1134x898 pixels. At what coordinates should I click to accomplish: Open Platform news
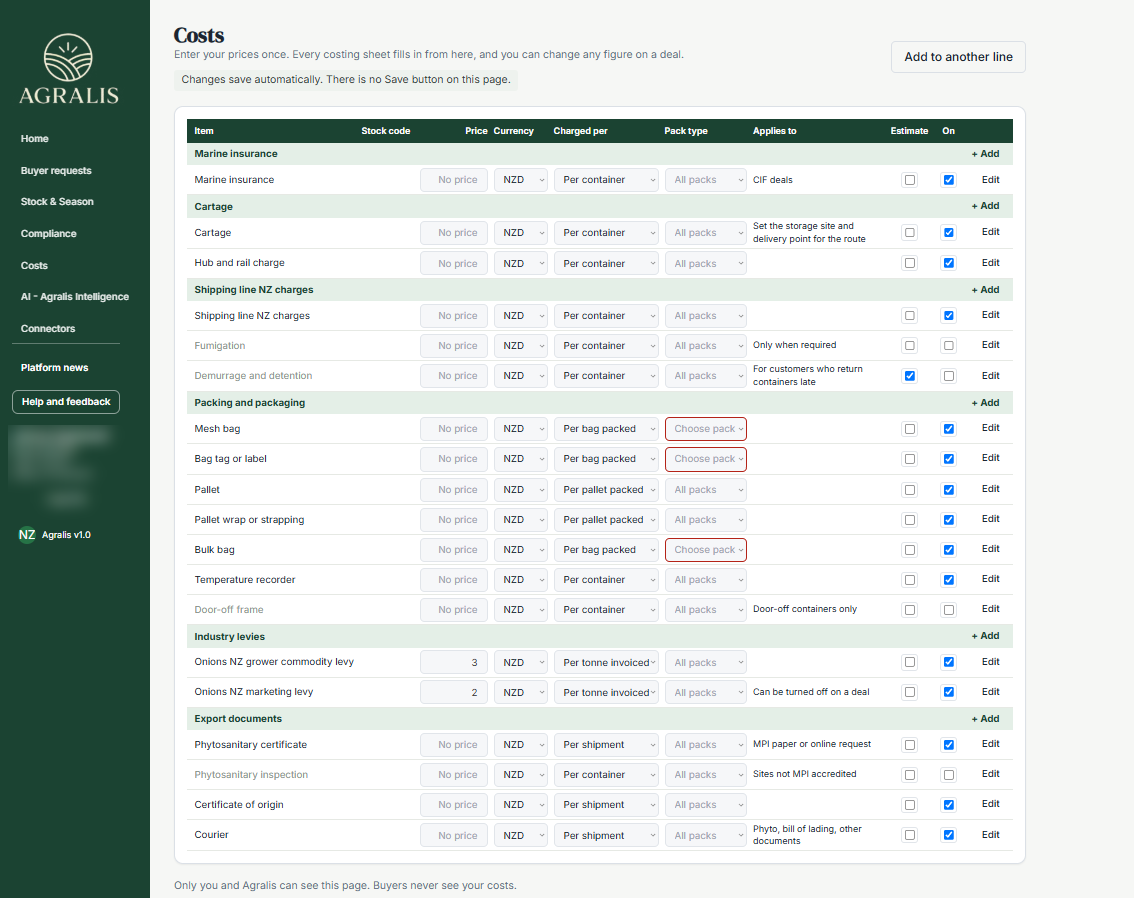(54, 367)
